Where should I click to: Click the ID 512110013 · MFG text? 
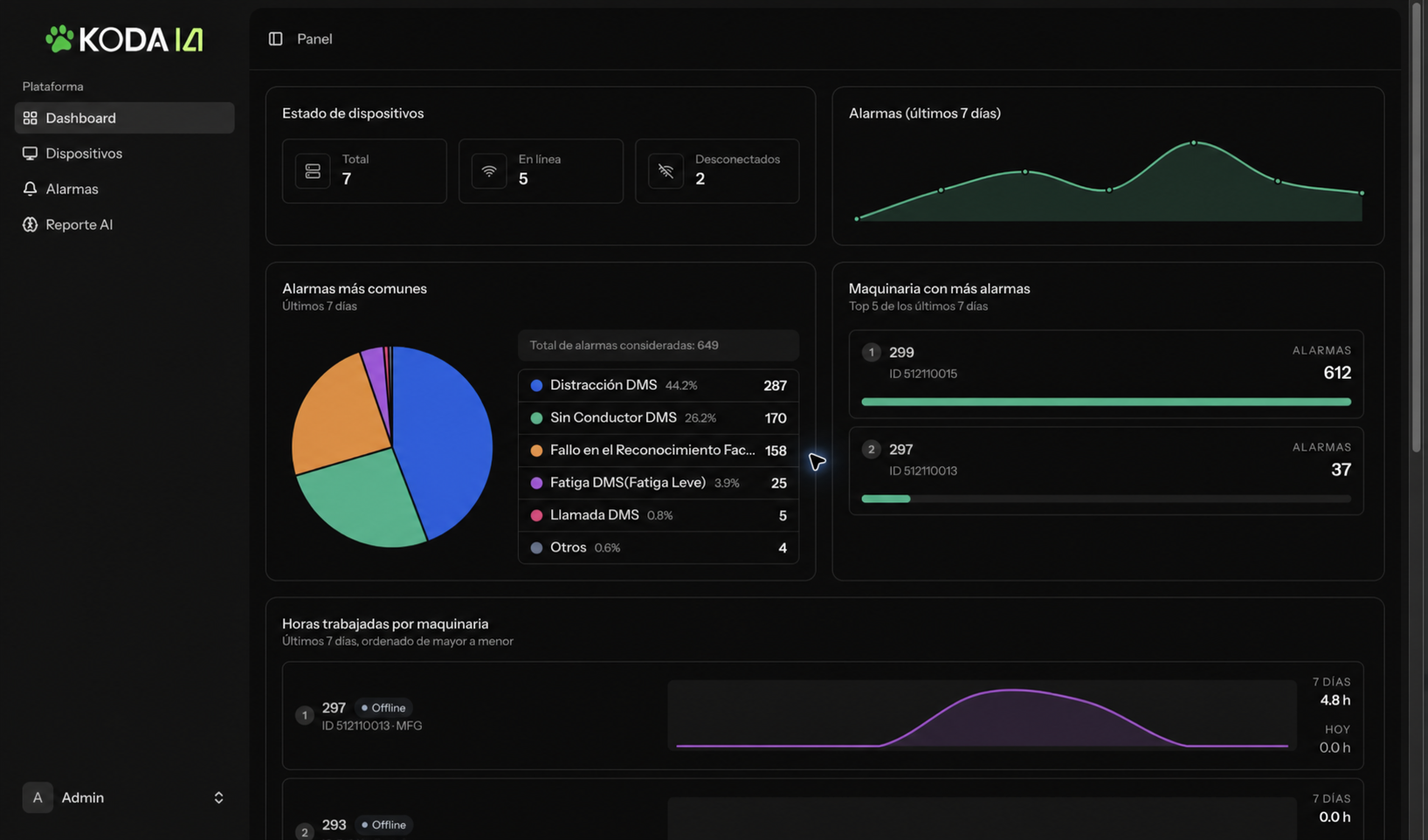coord(372,726)
